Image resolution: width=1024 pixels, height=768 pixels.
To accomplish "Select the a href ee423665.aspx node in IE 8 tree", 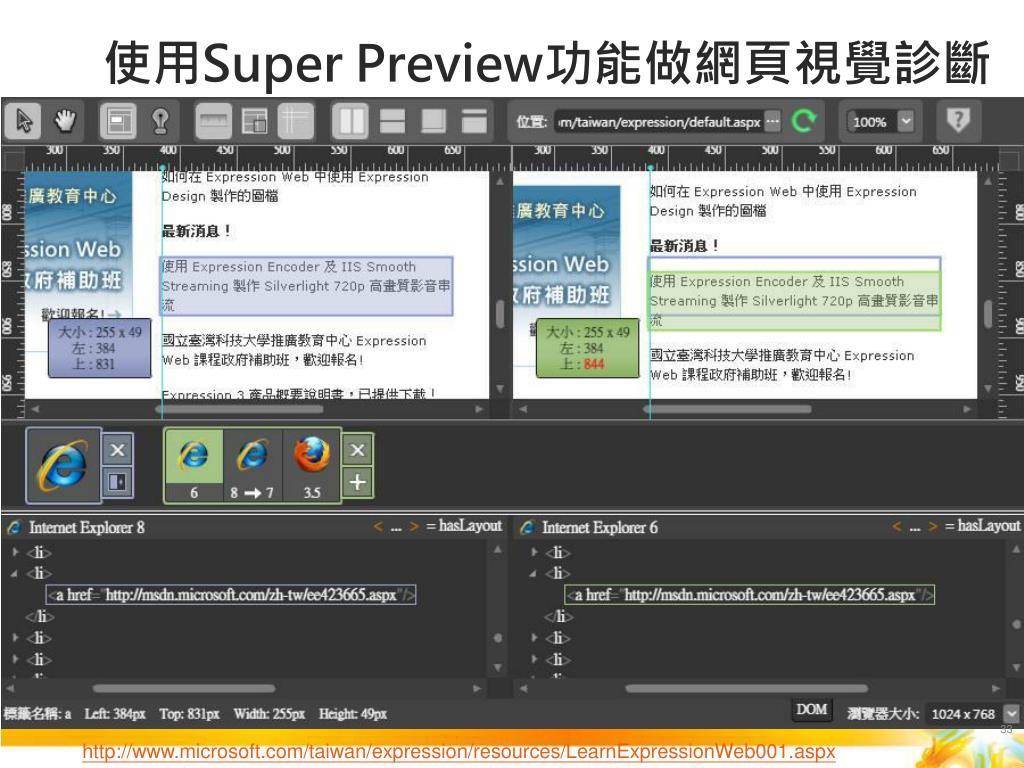I will click(x=231, y=594).
